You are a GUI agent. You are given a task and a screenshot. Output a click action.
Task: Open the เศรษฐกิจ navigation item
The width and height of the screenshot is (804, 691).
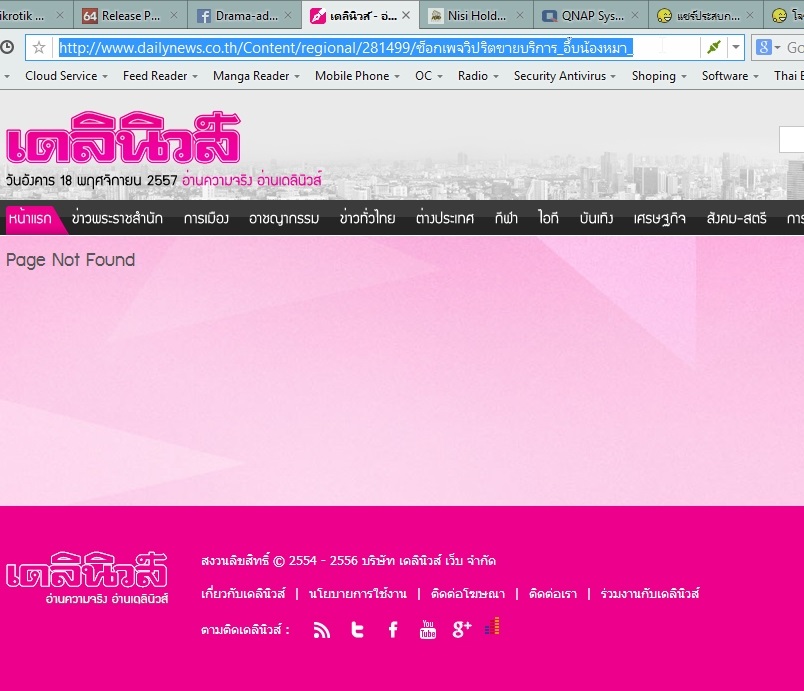(659, 218)
